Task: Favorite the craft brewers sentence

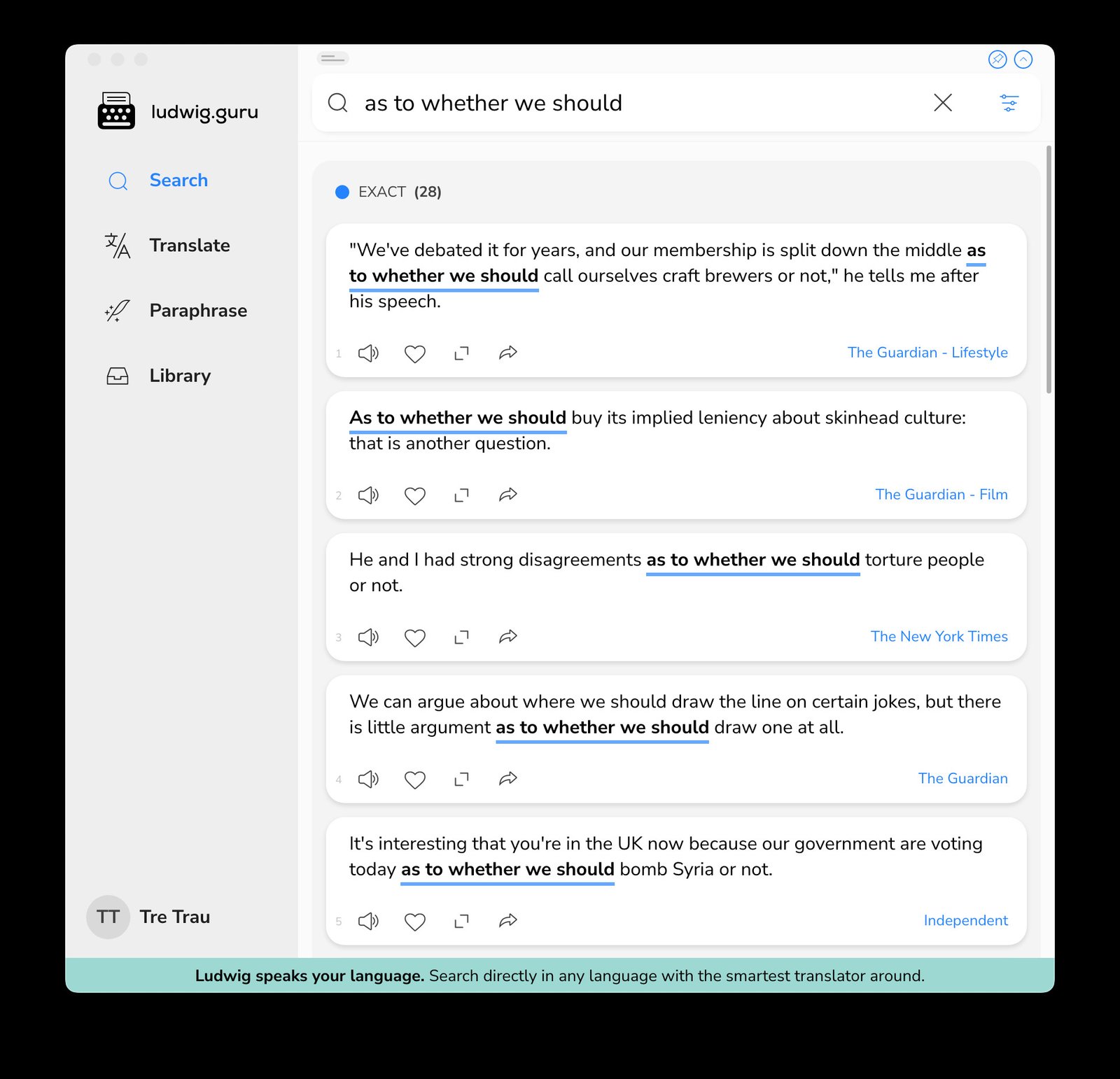Action: tap(415, 354)
